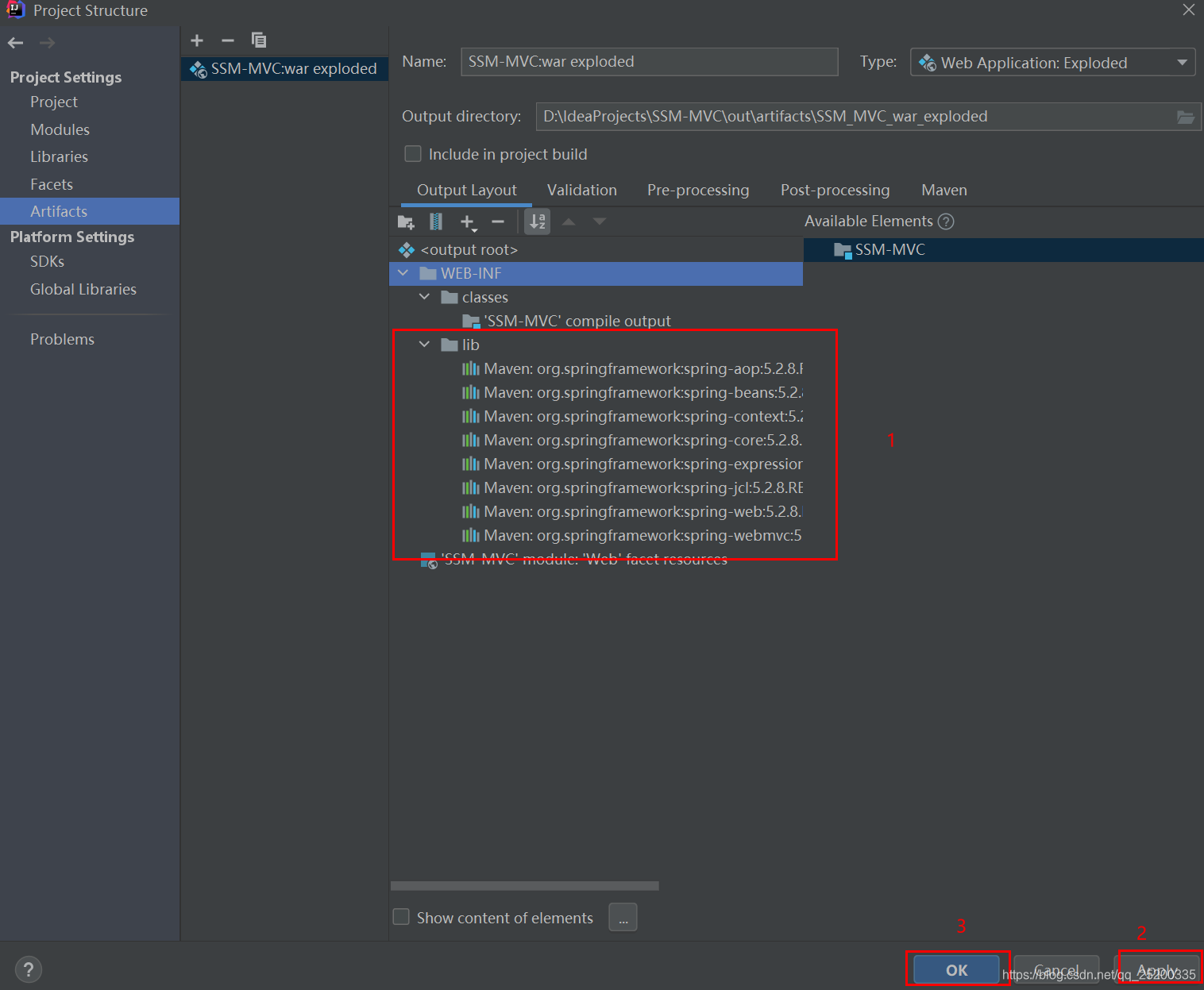The height and width of the screenshot is (990, 1204).
Task: Select spring-core Maven library entry
Action: click(632, 440)
